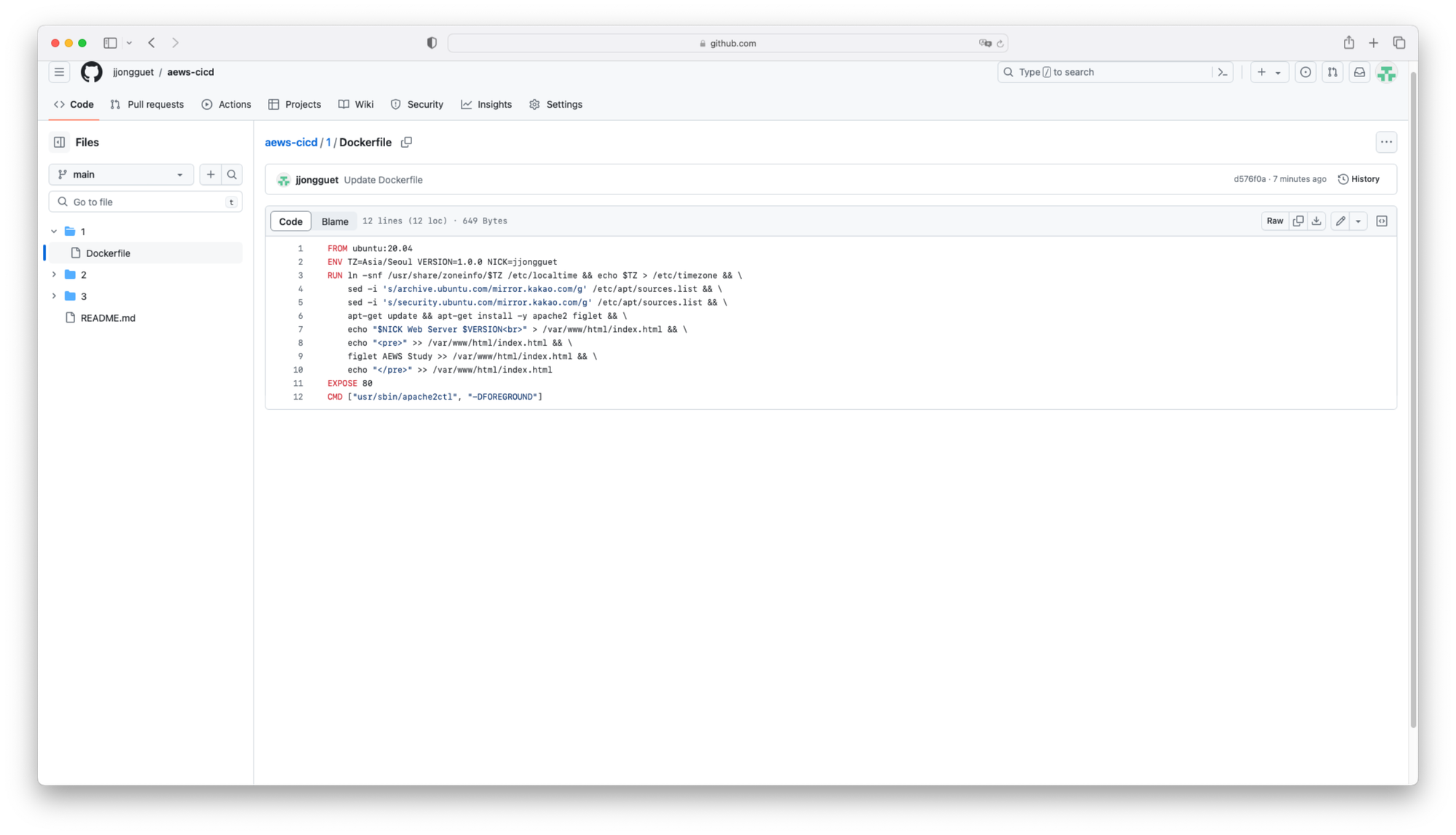Open the Actions tab
Screen dimensions: 1456x835
[226, 104]
